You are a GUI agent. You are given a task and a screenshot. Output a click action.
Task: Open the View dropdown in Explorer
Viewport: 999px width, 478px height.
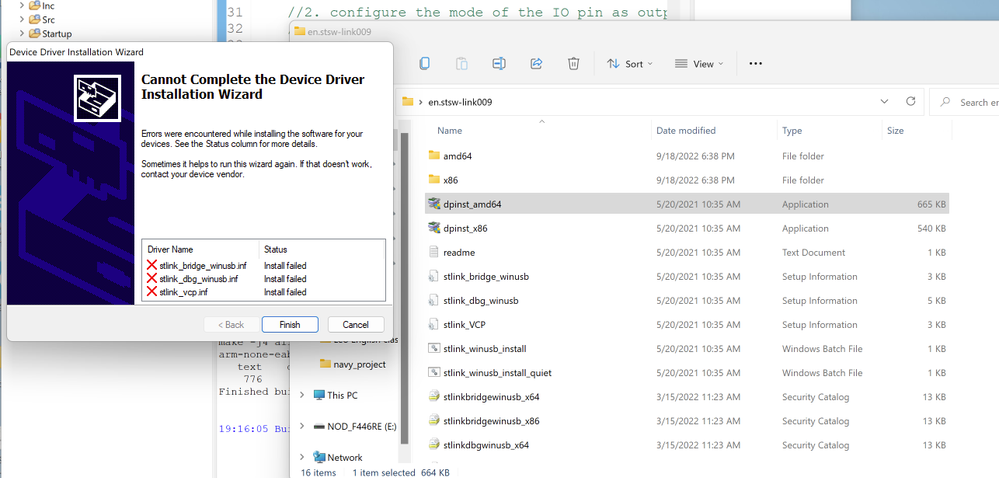click(x=699, y=64)
